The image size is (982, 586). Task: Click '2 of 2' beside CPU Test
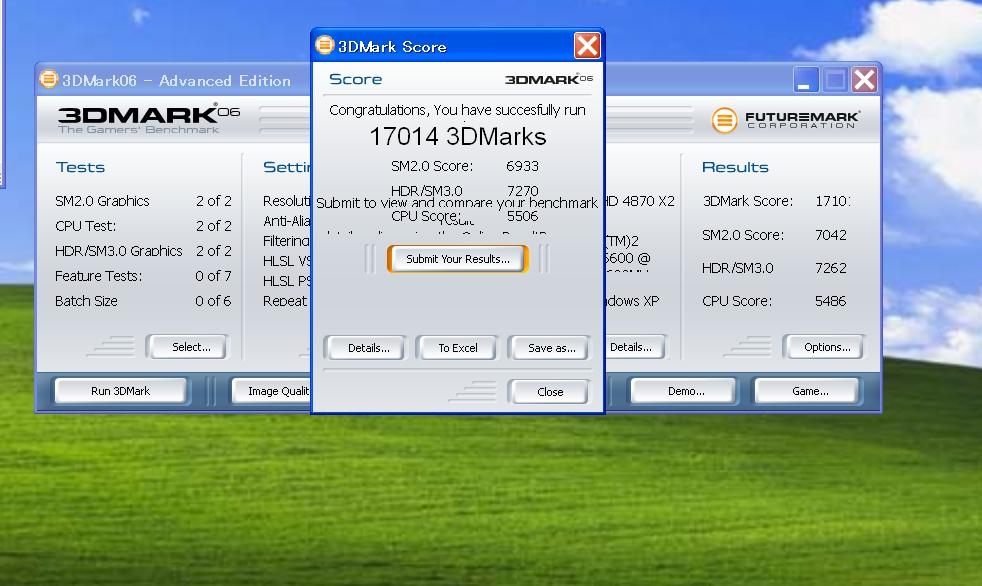(x=214, y=226)
